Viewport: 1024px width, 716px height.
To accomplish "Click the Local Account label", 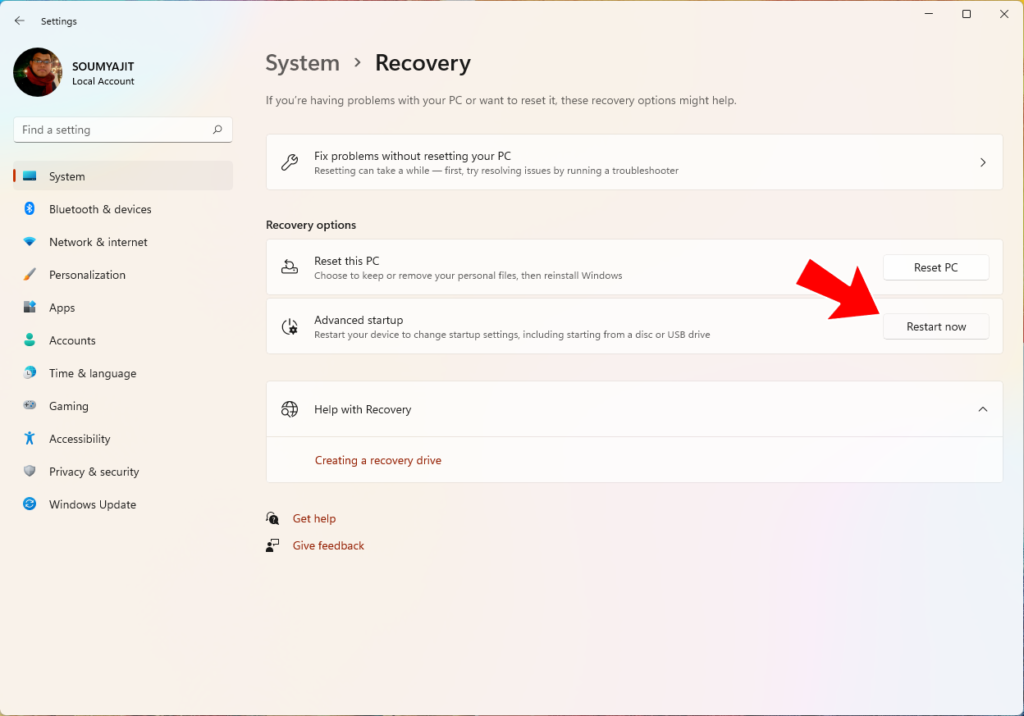I will [103, 81].
